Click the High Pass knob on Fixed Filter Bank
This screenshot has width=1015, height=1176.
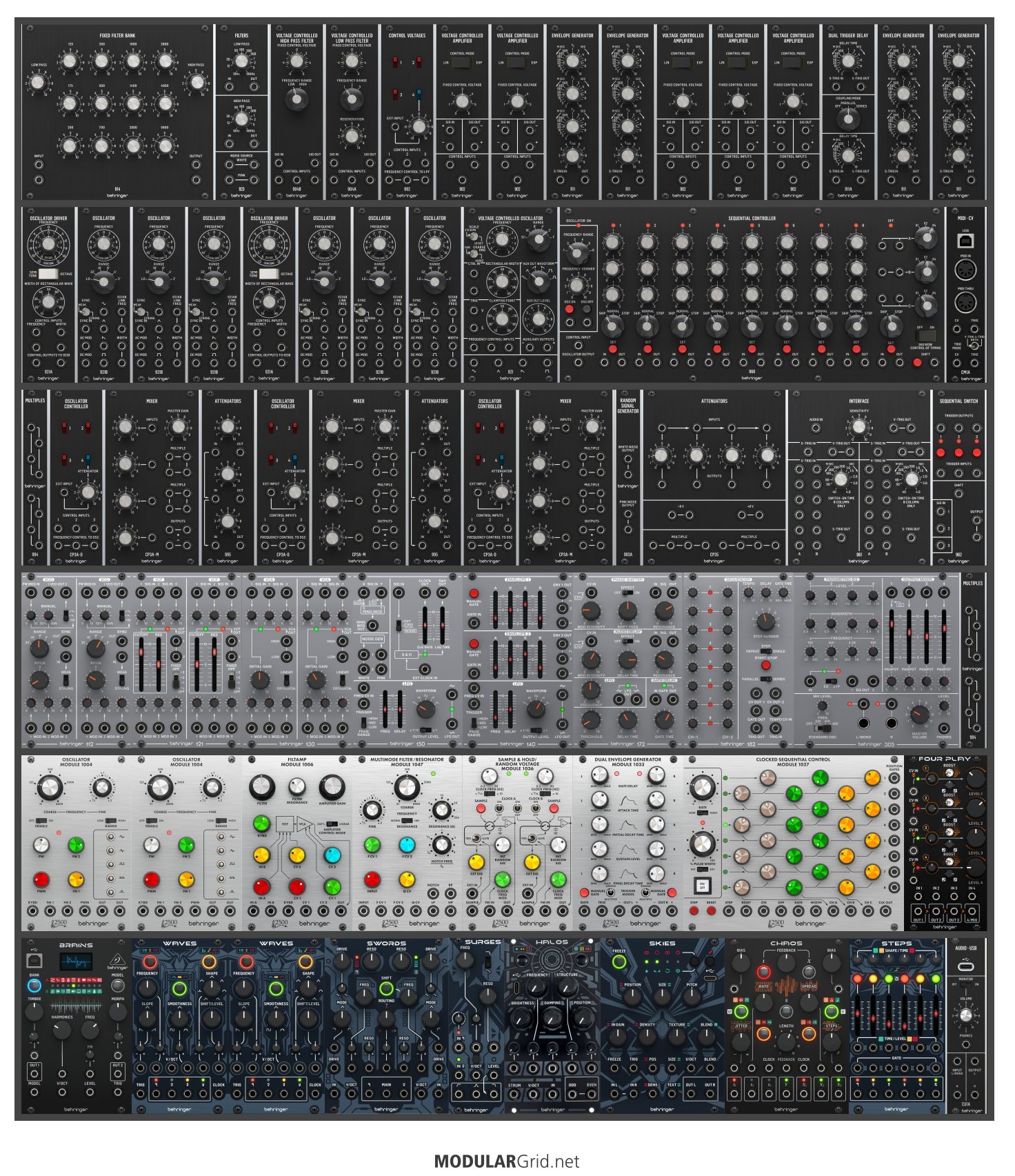tap(197, 83)
